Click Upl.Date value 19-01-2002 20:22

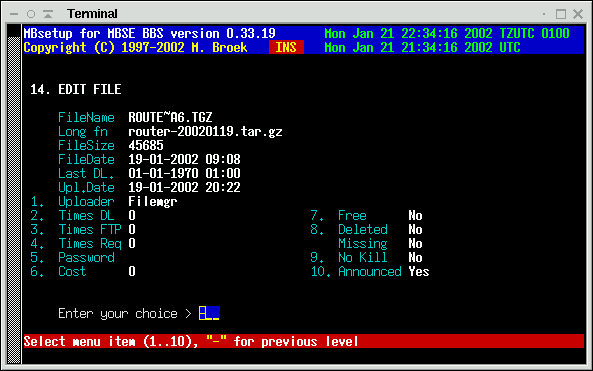pyautogui.click(x=184, y=188)
